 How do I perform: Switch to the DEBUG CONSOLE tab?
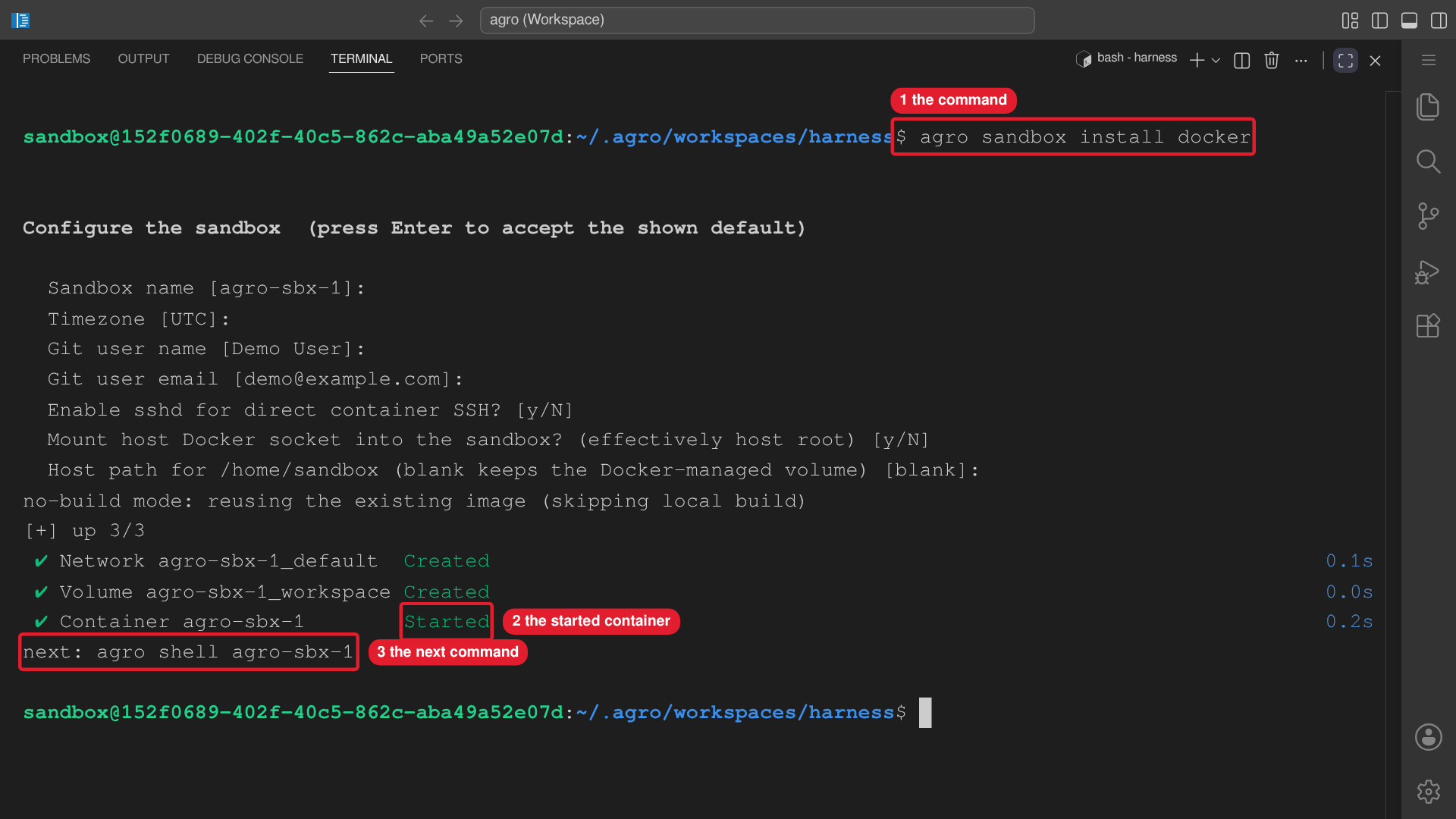click(250, 59)
